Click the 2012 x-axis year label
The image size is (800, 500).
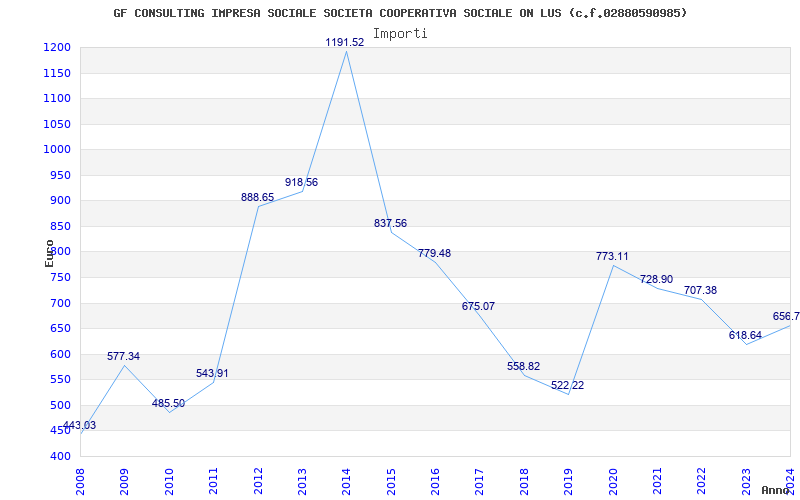(258, 481)
